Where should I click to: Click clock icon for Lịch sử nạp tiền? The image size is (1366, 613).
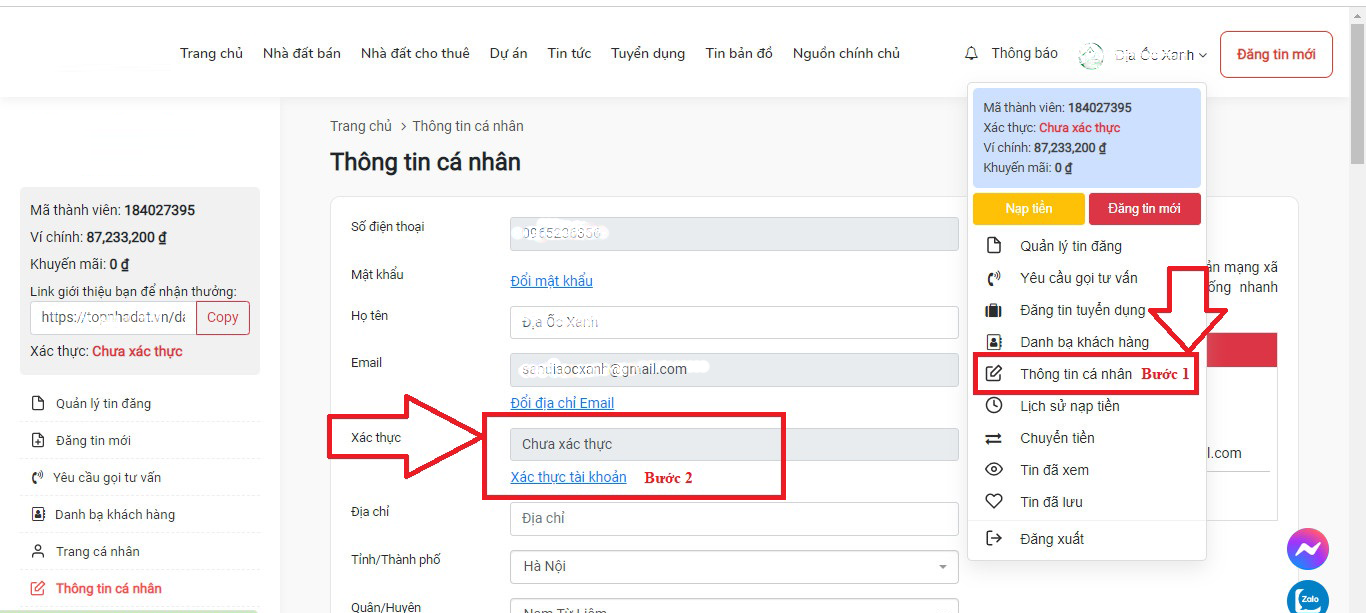994,406
